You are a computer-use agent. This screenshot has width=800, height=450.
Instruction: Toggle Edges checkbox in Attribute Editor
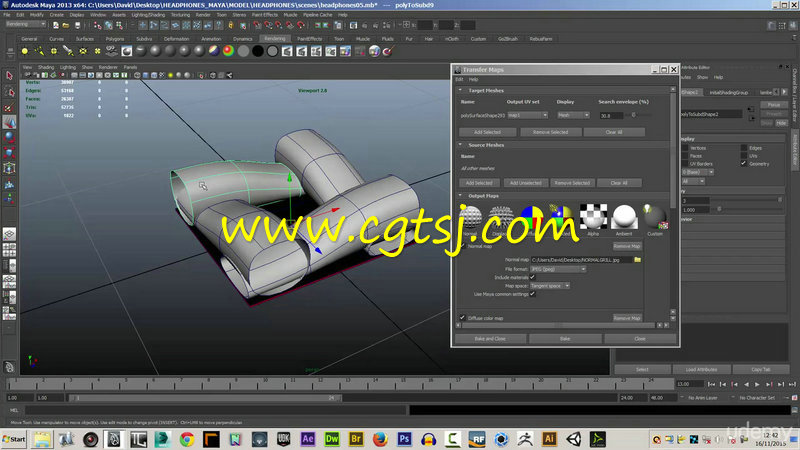[743, 148]
